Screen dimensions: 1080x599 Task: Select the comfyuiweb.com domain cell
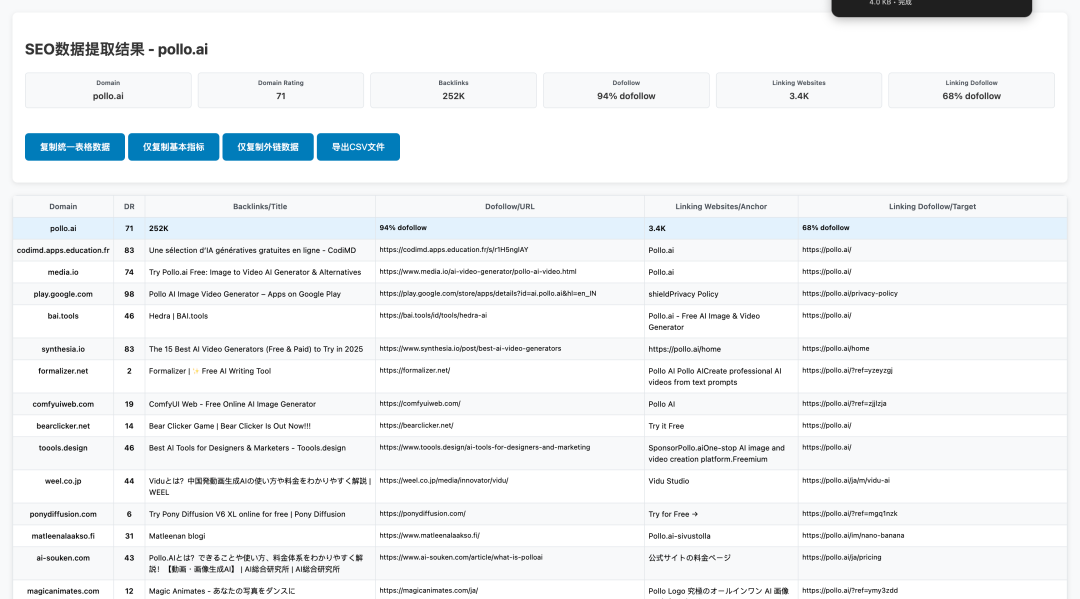tap(63, 404)
